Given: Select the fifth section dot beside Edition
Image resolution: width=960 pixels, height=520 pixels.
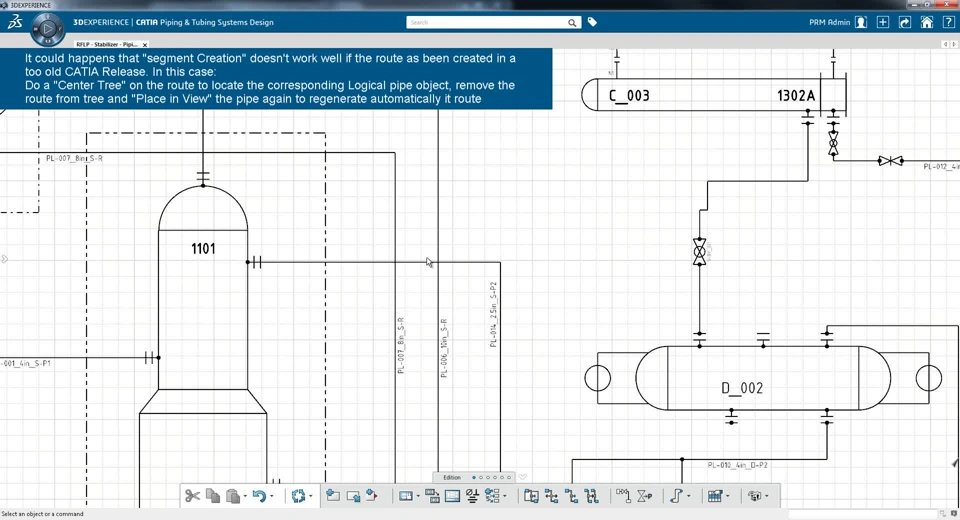Looking at the screenshot, I should [x=502, y=477].
